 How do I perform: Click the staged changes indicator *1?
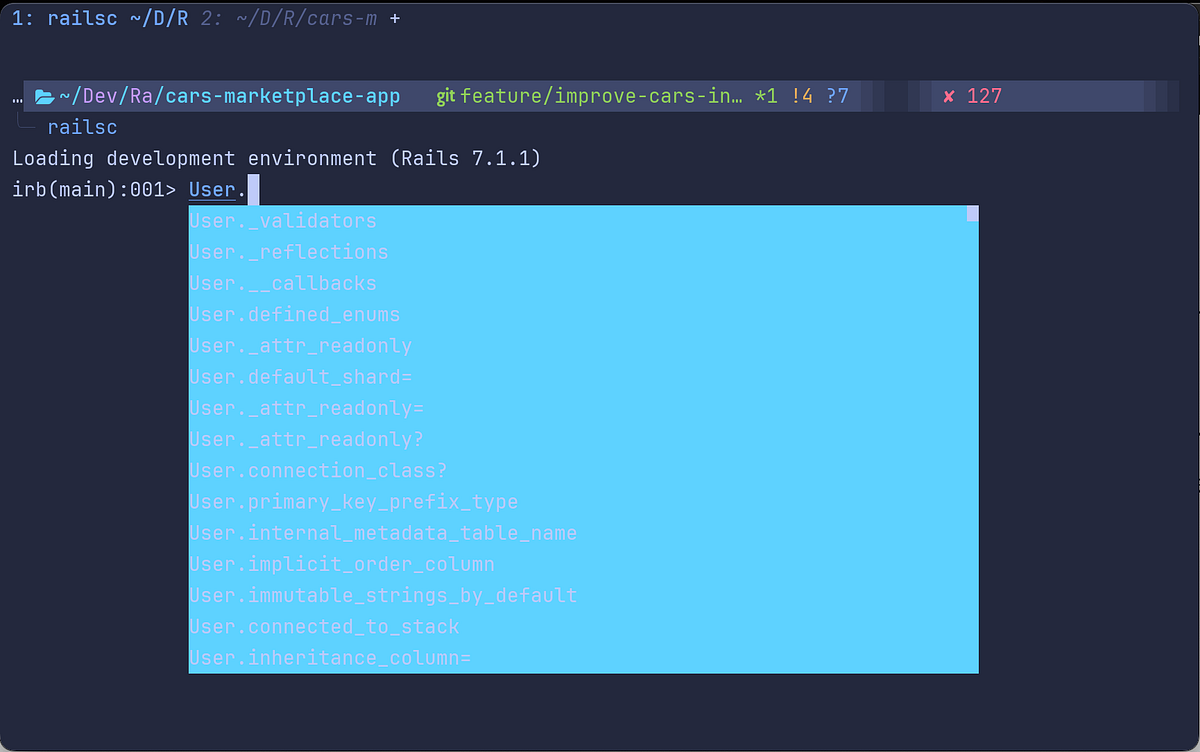point(765,96)
